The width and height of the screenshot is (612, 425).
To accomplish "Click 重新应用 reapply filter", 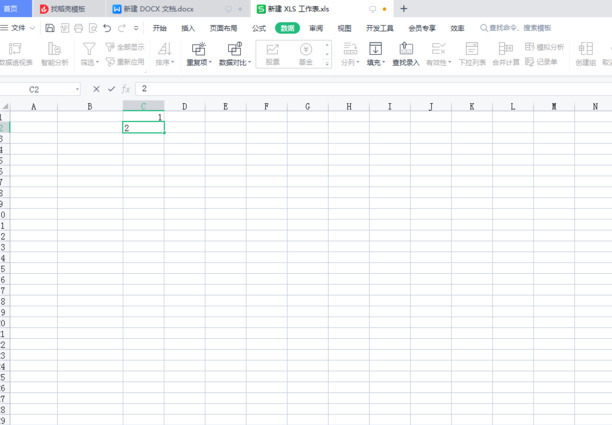I will pos(125,62).
